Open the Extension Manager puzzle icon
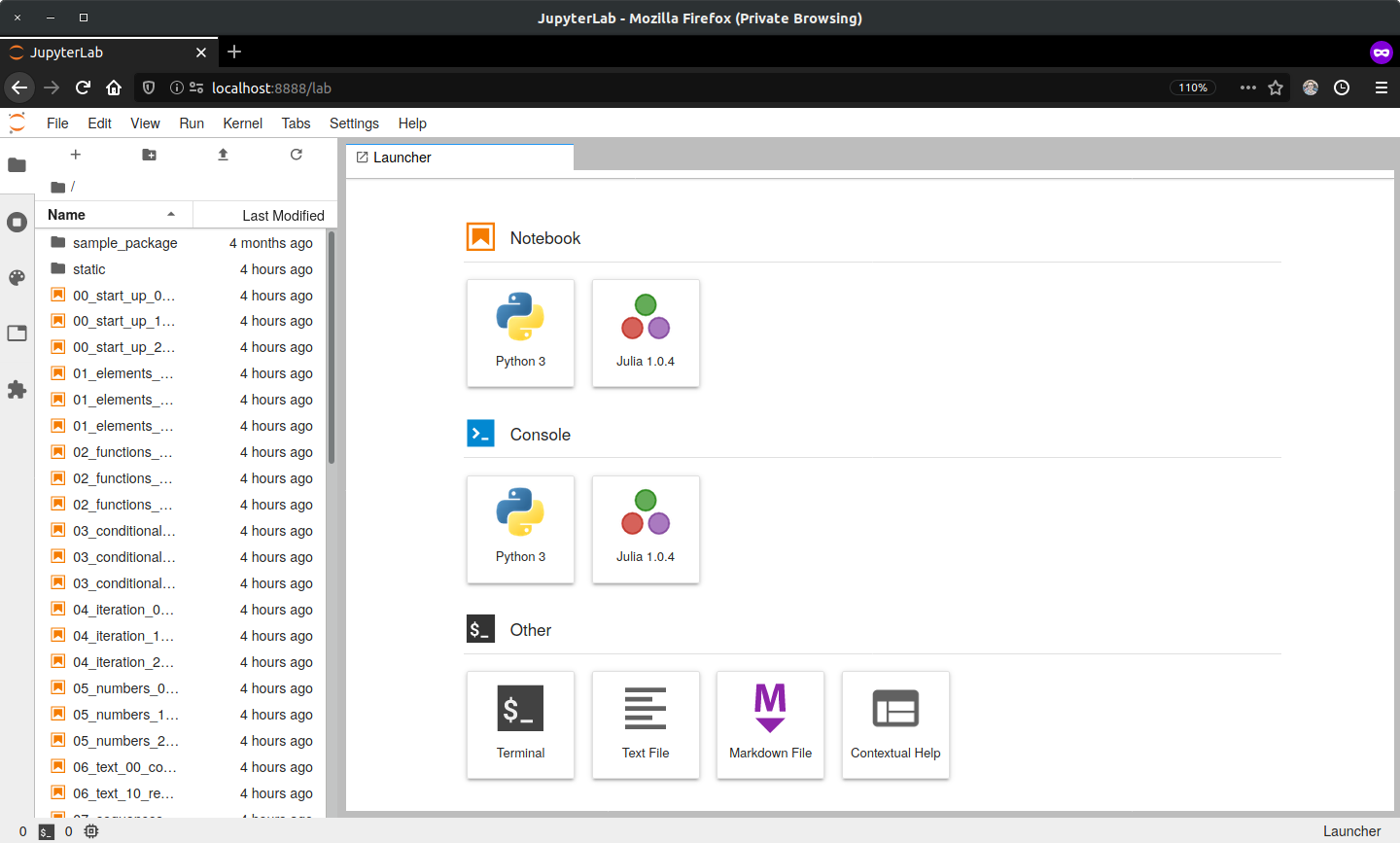Viewport: 1400px width, 843px height. 17,390
